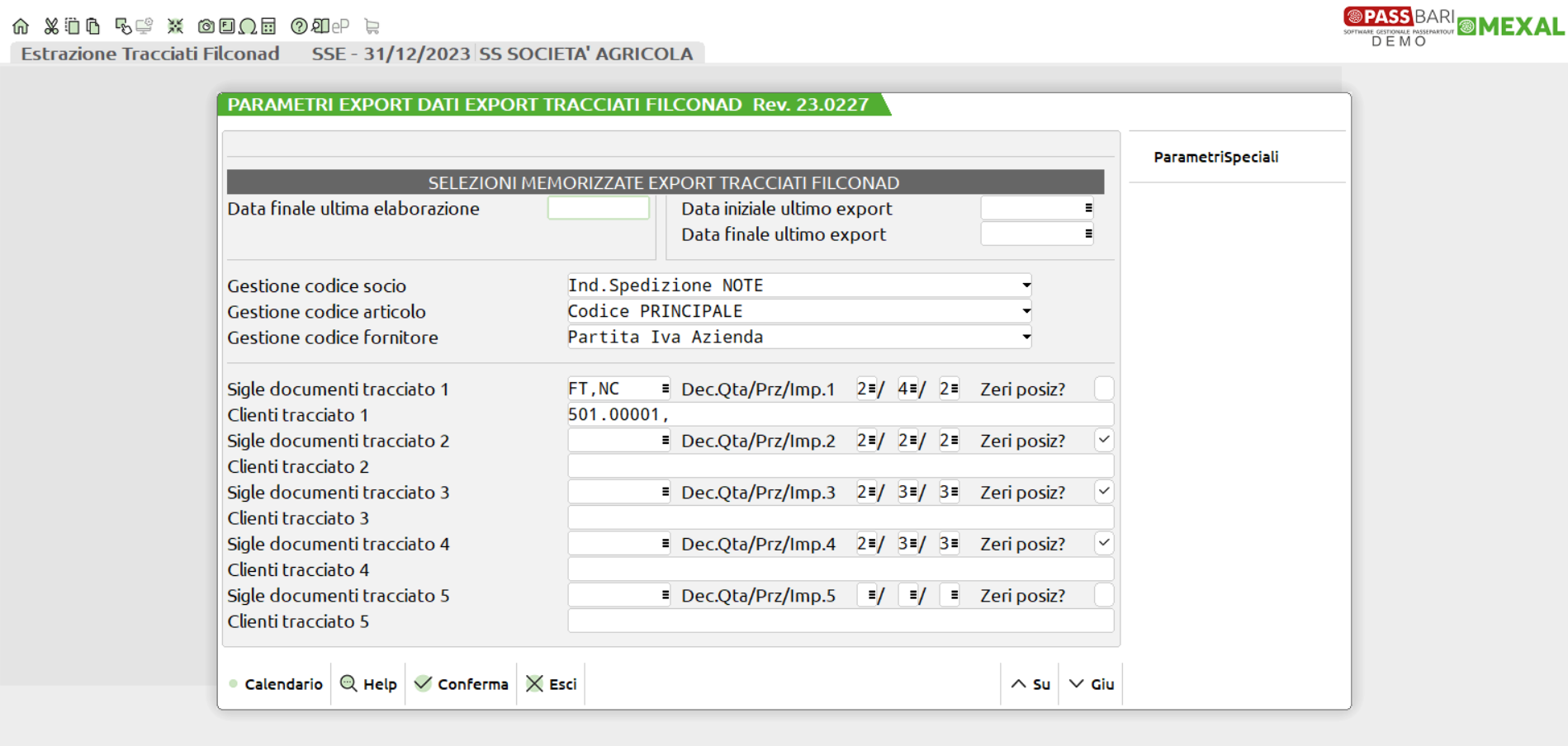1568x746 pixels.
Task: Click the question mark help icon
Action: [x=299, y=26]
